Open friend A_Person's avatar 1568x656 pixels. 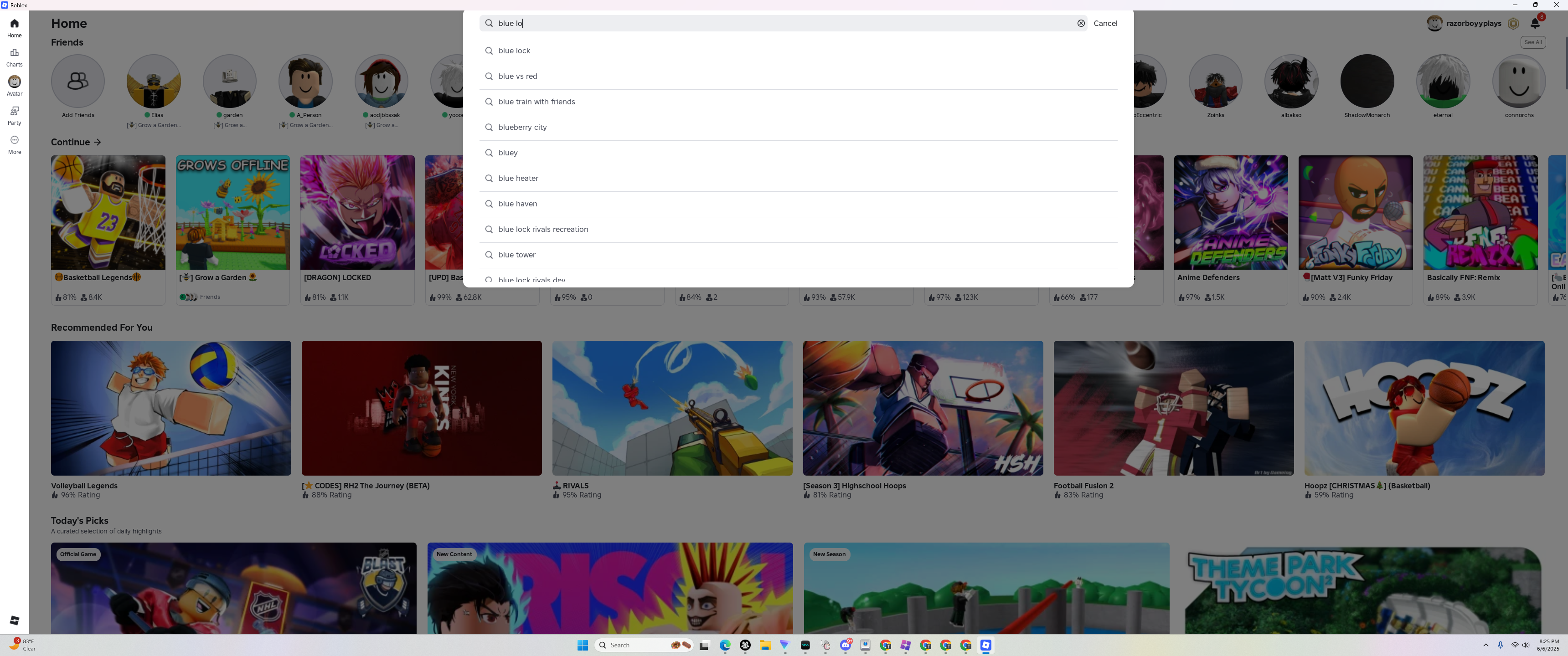[305, 82]
